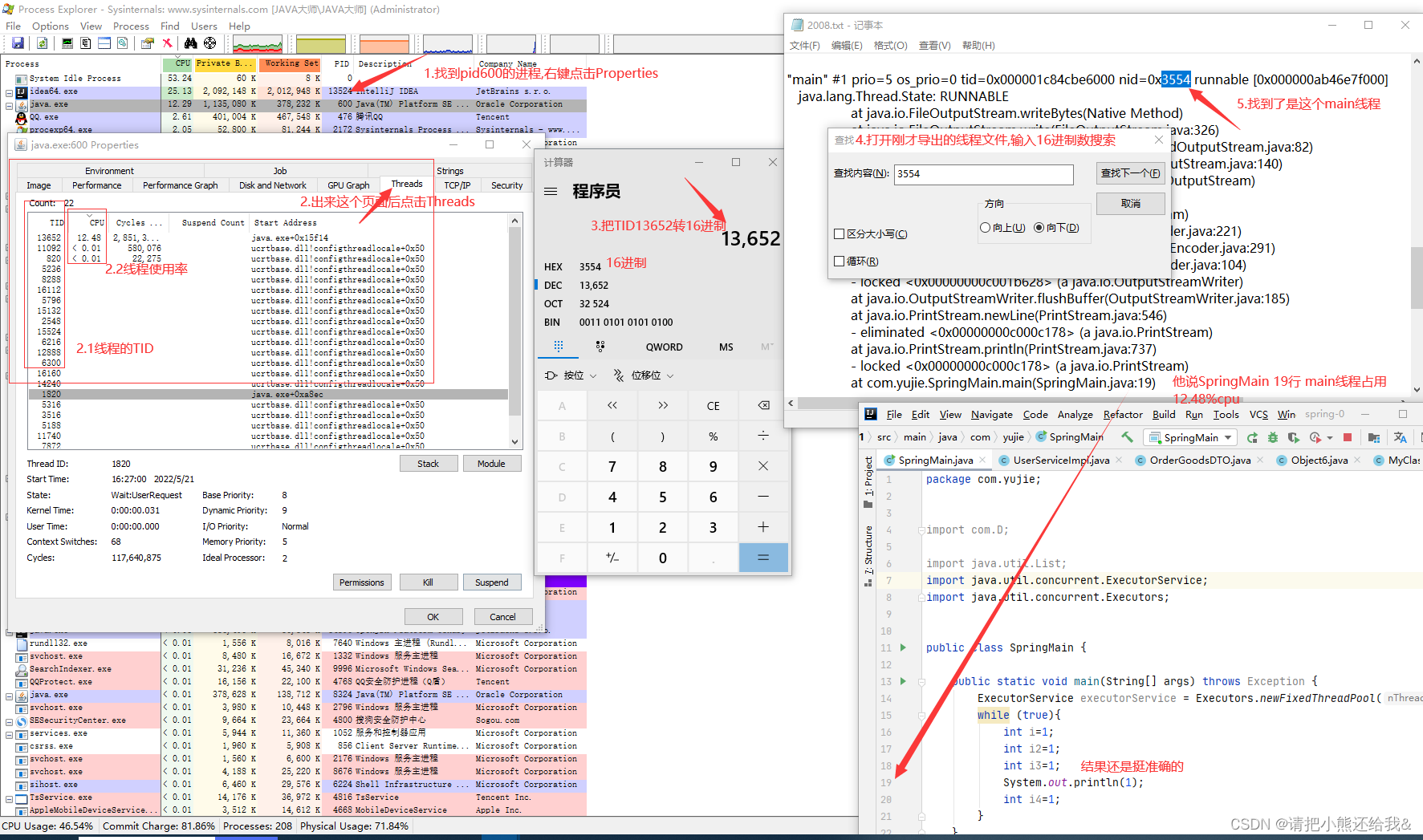Open the Refactor menu in IntelliJ

pyautogui.click(x=1123, y=414)
